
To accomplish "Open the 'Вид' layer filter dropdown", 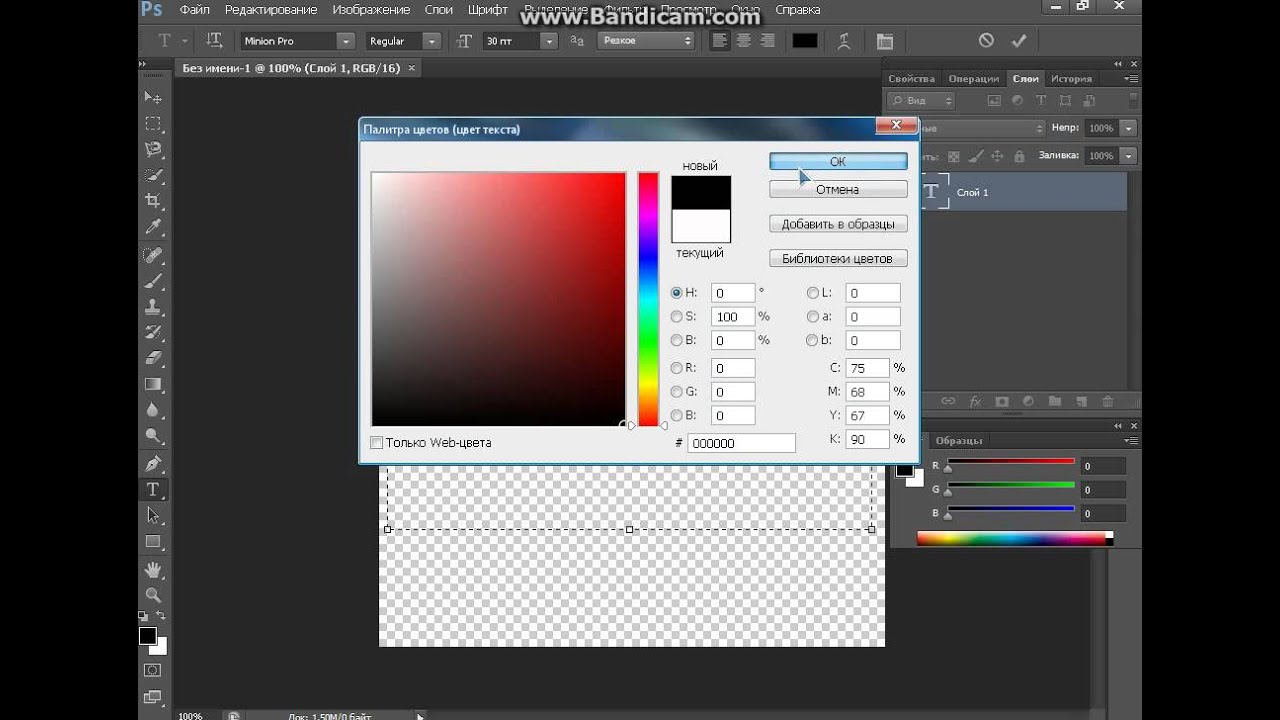I will tap(922, 100).
